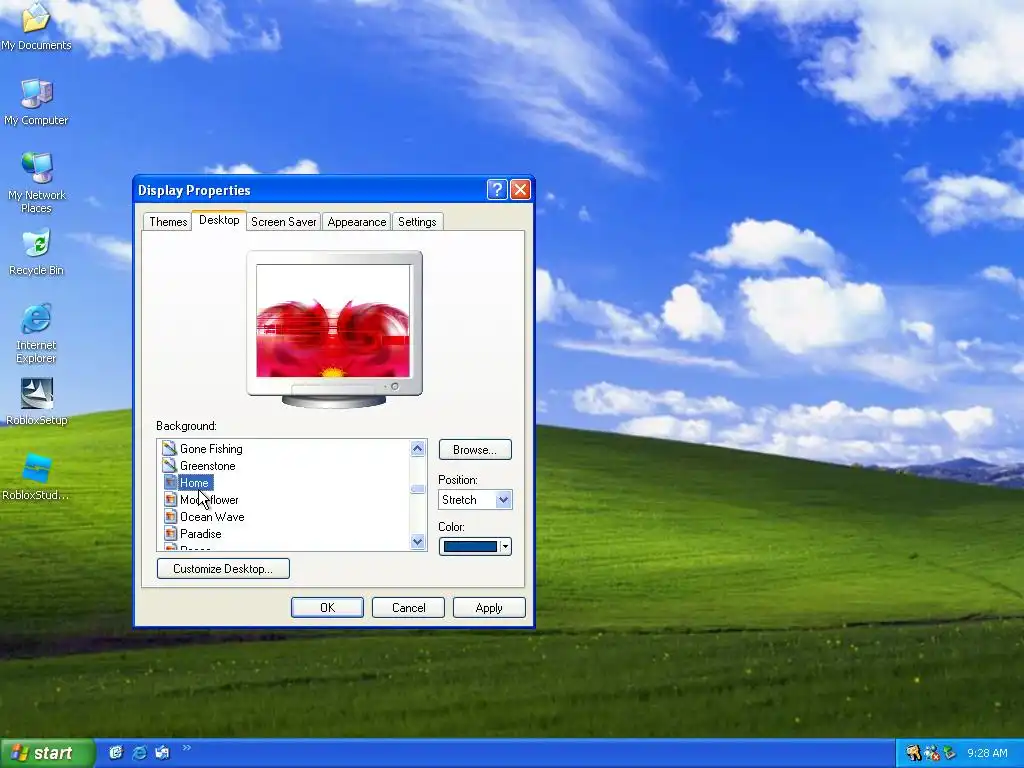Click the Display Properties help question button

pyautogui.click(x=496, y=190)
